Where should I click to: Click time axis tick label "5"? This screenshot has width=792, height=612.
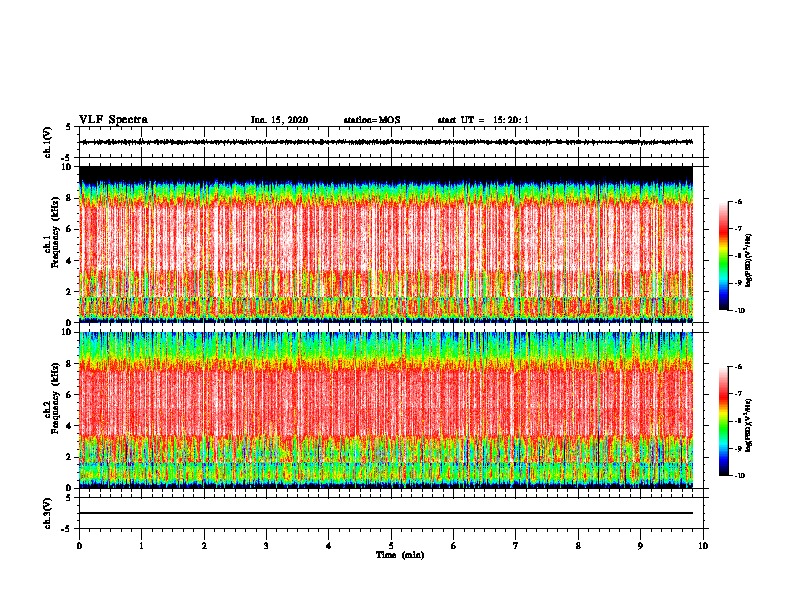(391, 546)
